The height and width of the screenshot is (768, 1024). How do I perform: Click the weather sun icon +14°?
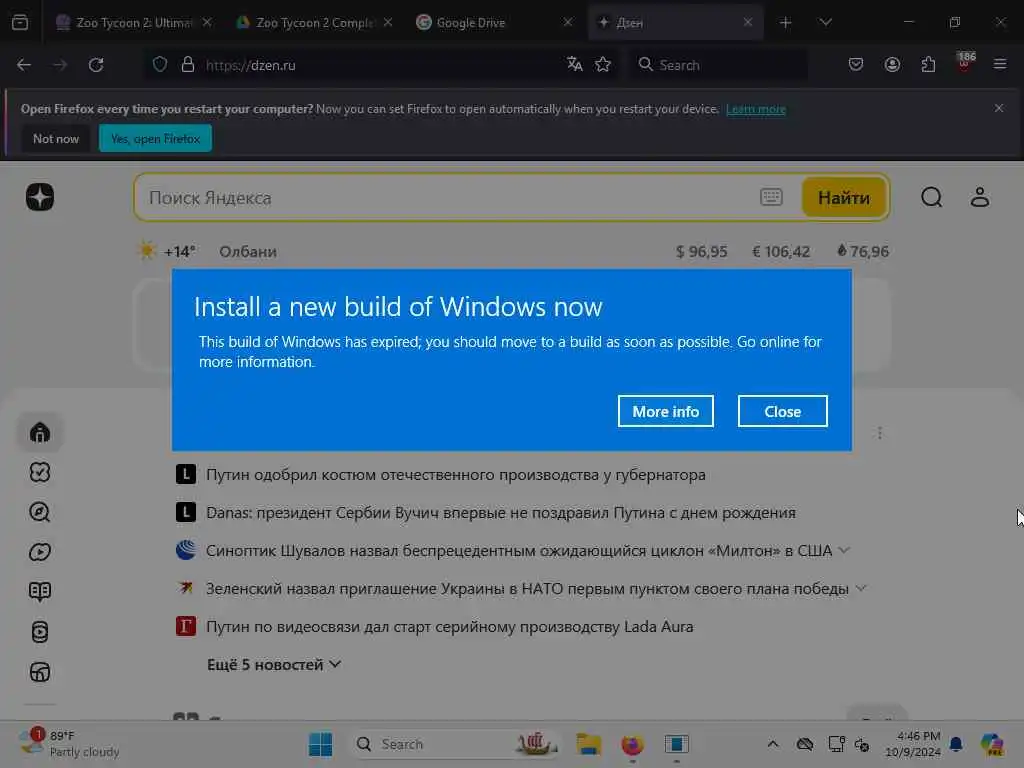146,251
